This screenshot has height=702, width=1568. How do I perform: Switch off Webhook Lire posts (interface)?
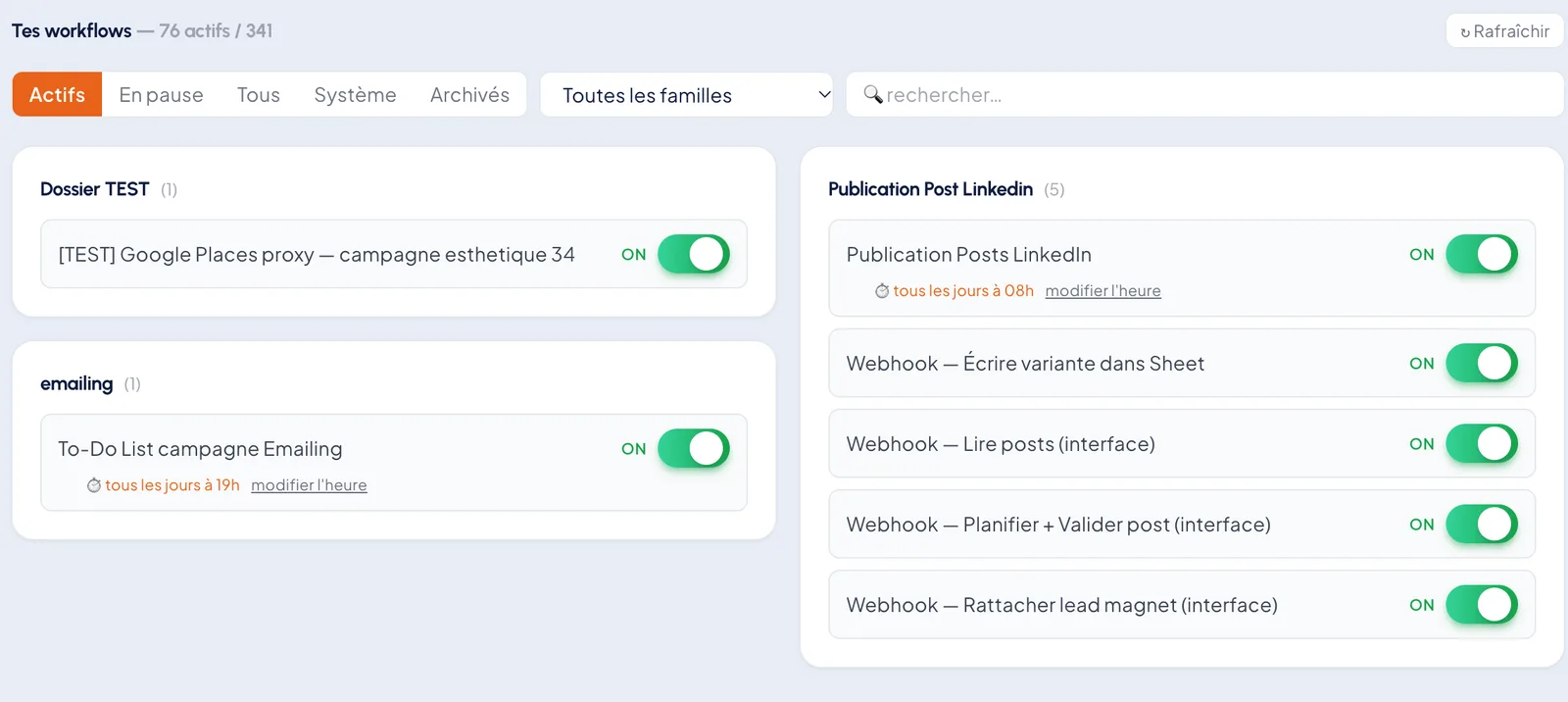(x=1482, y=443)
